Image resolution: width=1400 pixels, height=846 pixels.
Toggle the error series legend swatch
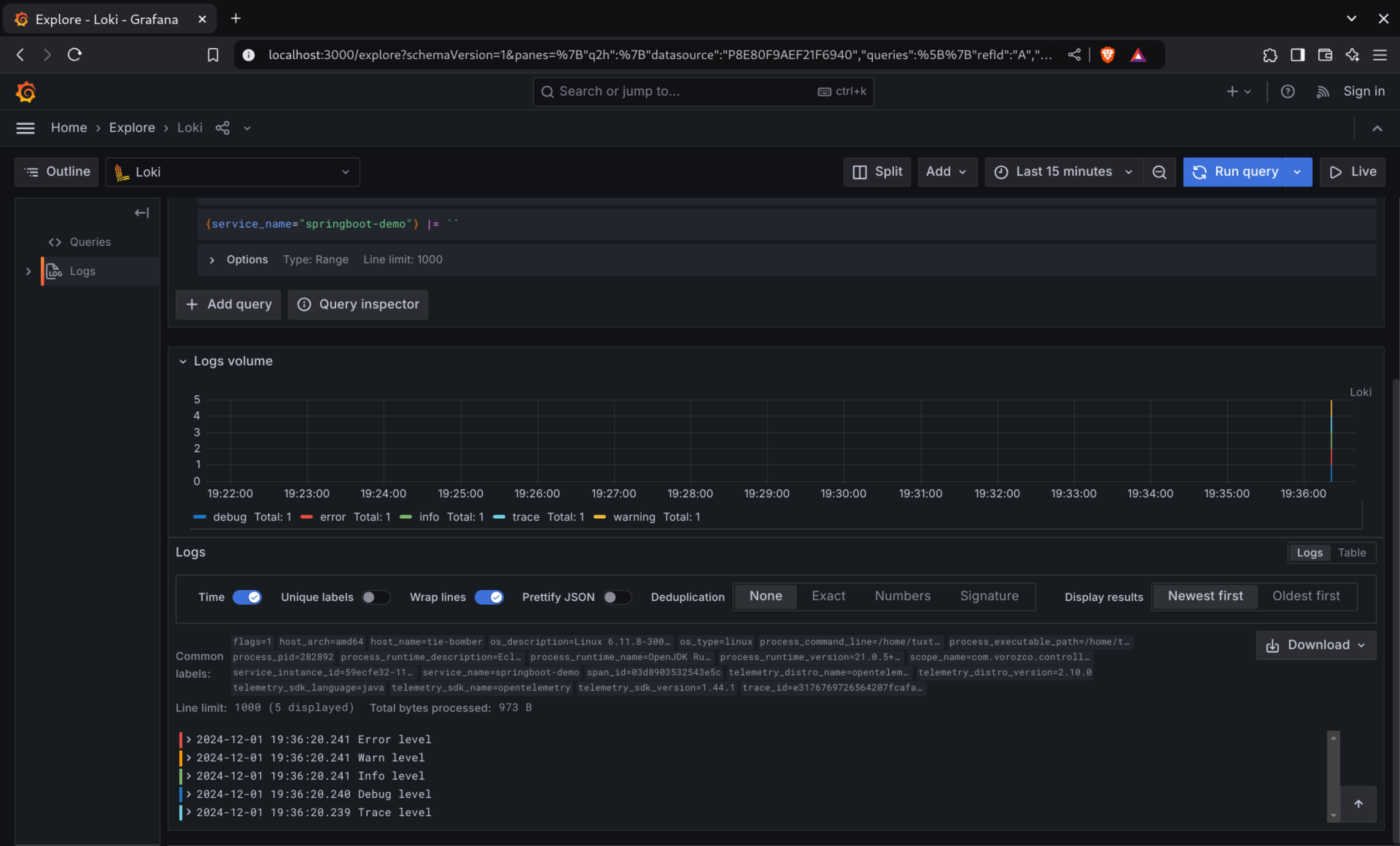click(x=307, y=517)
